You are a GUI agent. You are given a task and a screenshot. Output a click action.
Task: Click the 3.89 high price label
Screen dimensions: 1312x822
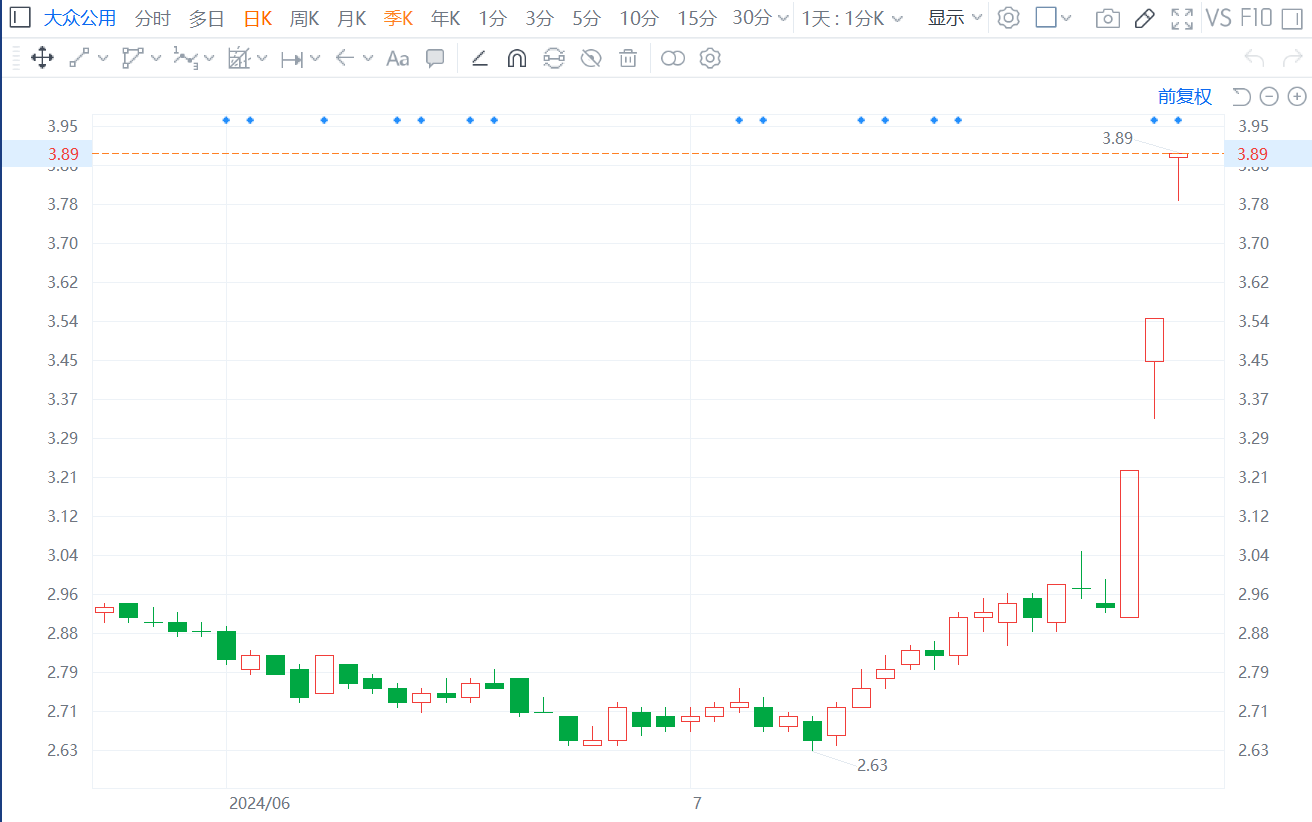click(1117, 138)
